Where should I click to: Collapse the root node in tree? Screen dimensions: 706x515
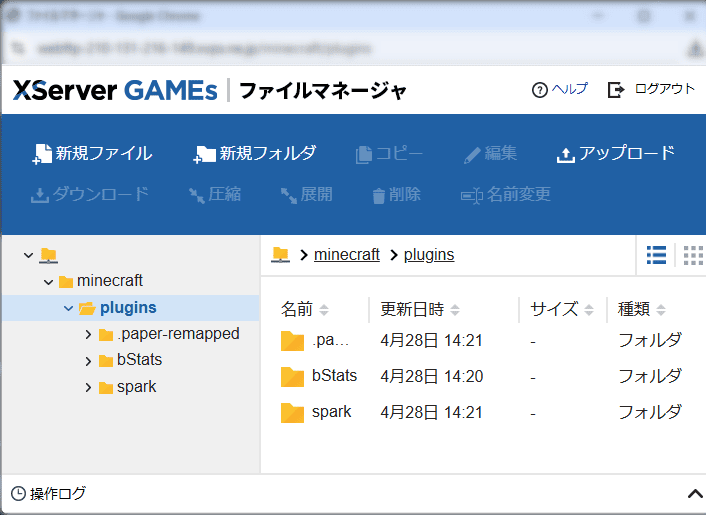click(28, 255)
